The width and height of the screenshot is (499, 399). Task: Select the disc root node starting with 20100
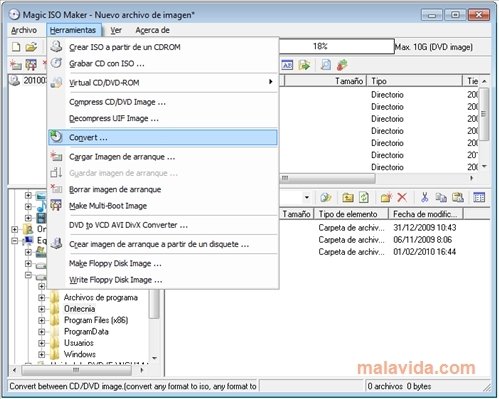coord(29,81)
